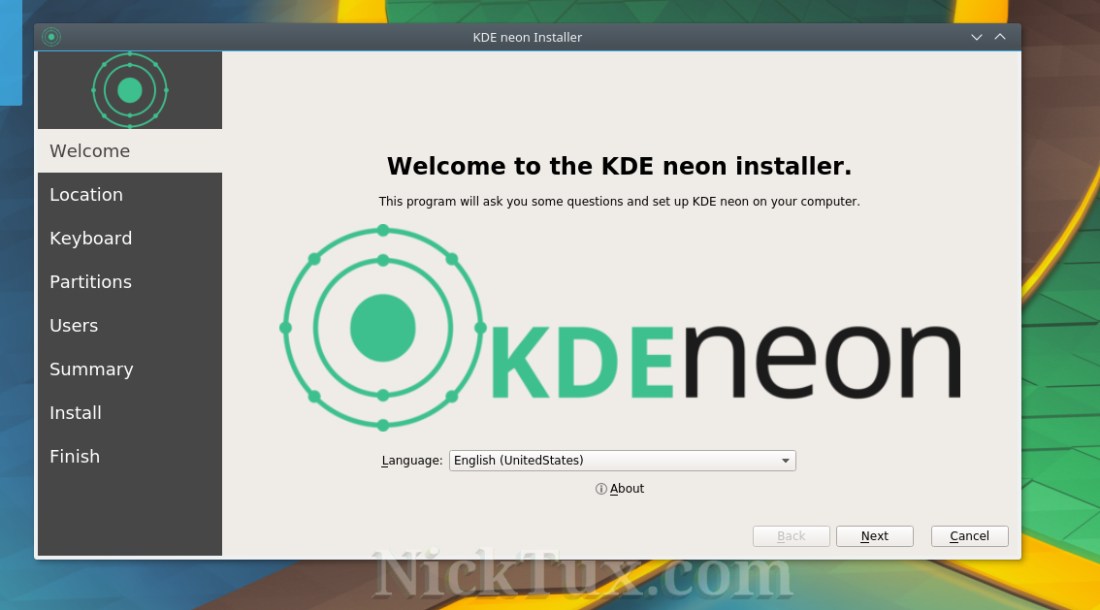Click the KDE neon logo above the sidebar

[x=129, y=91]
